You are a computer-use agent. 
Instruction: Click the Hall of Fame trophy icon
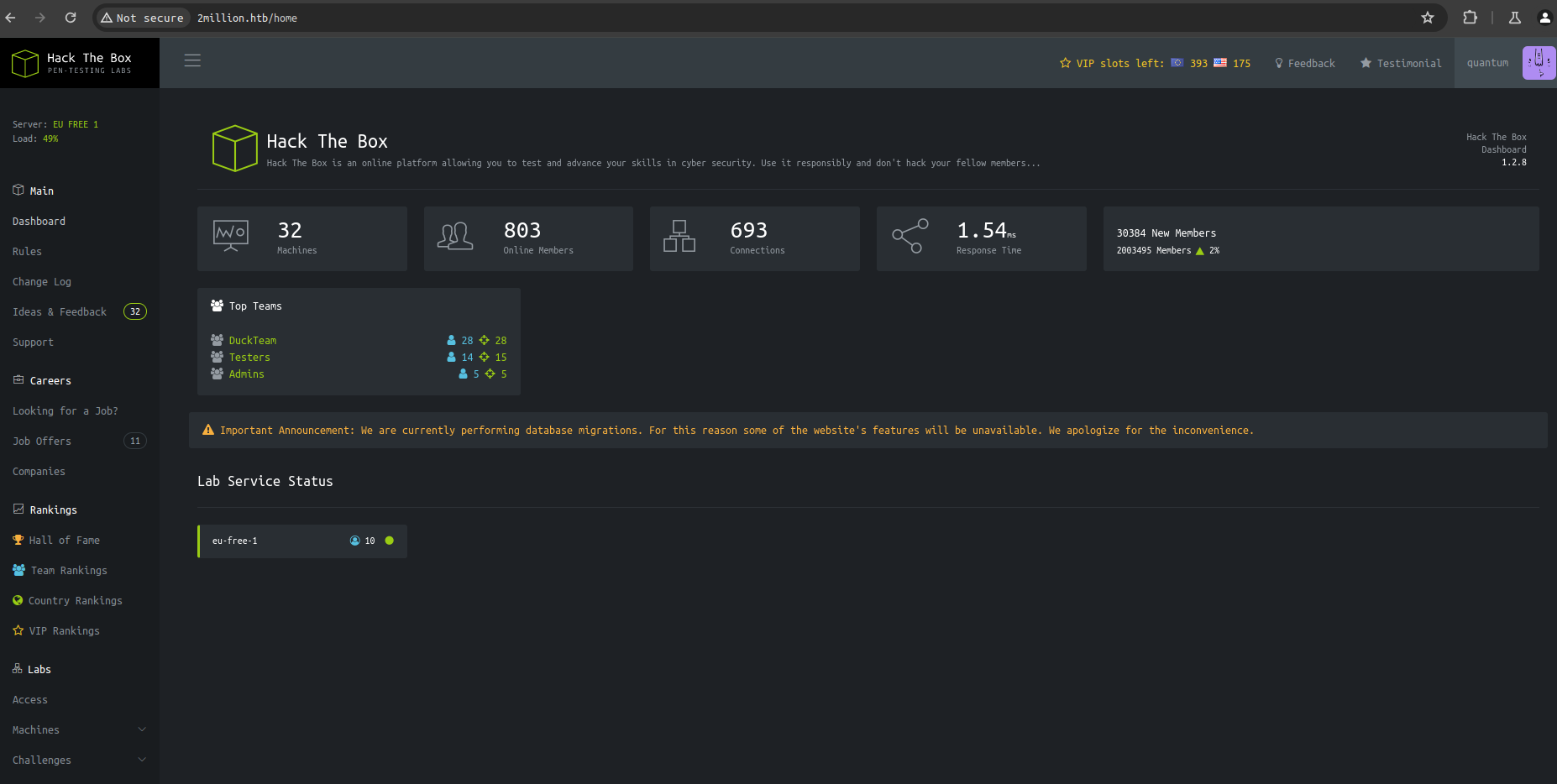click(18, 540)
